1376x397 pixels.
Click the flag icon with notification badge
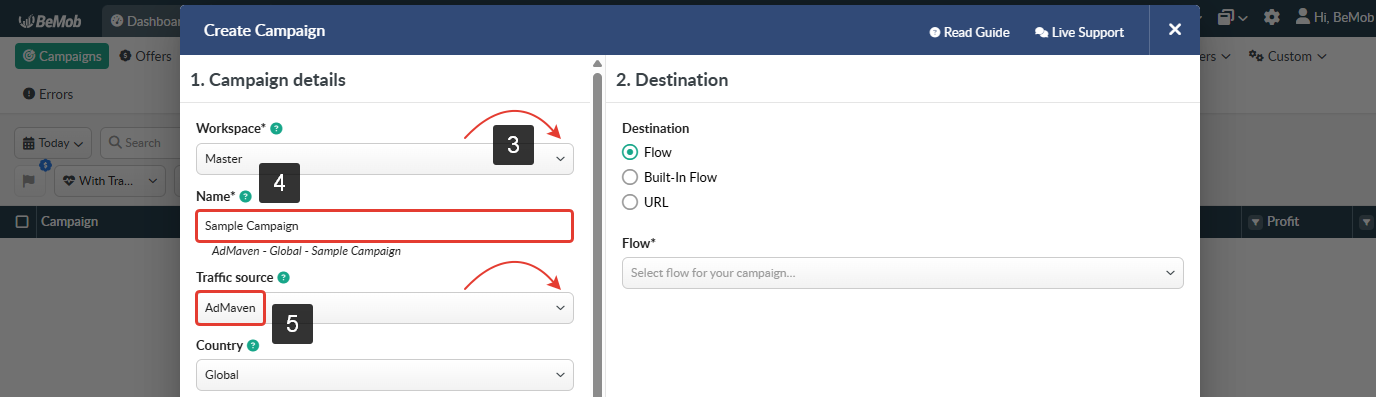click(x=29, y=180)
